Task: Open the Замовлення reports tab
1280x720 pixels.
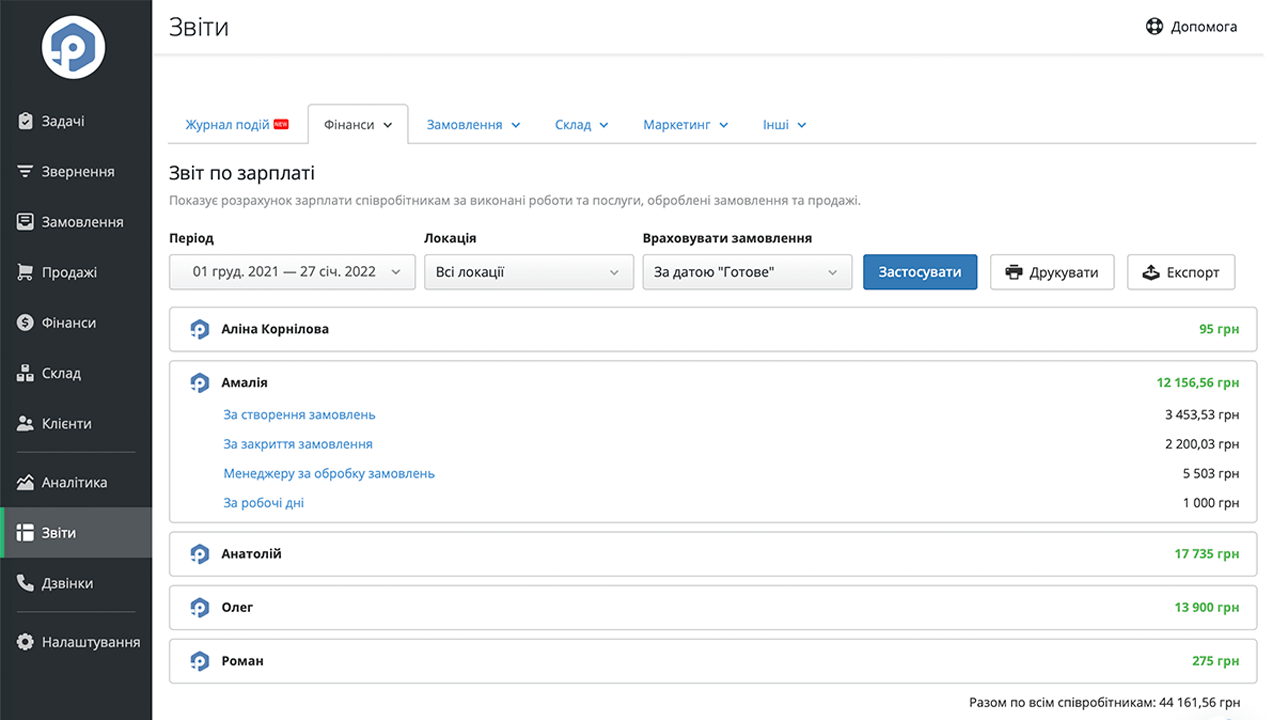Action: pos(473,125)
